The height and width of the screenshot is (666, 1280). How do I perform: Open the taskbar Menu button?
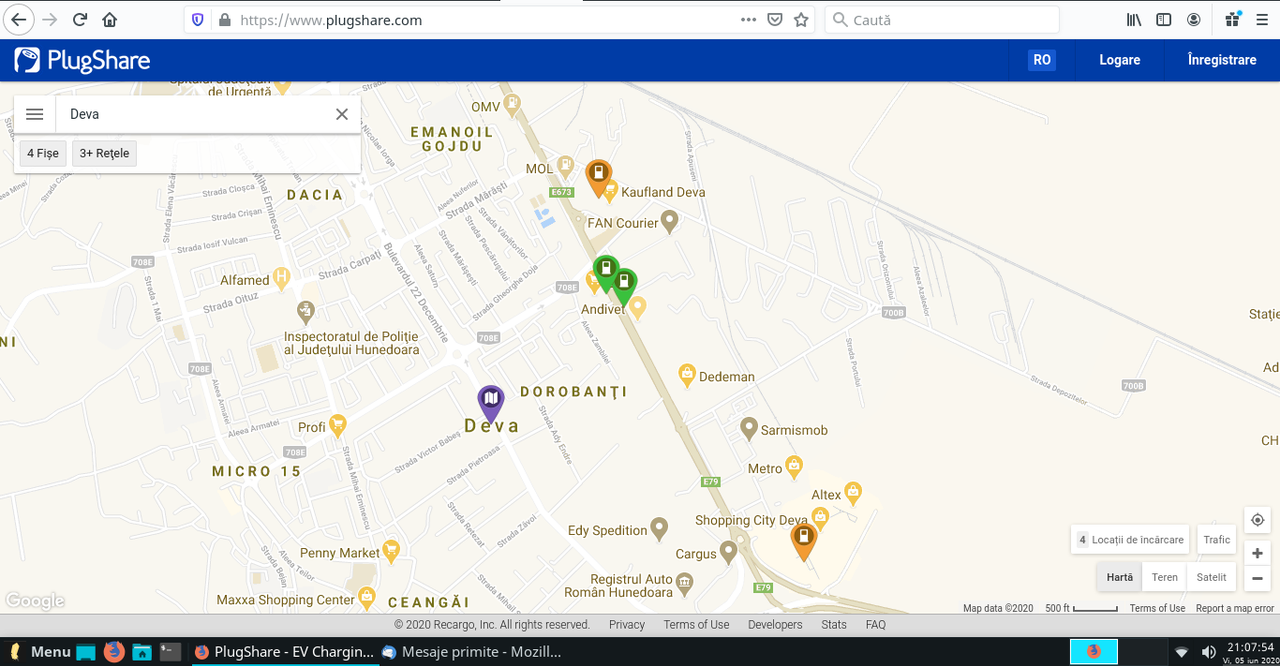tap(39, 652)
